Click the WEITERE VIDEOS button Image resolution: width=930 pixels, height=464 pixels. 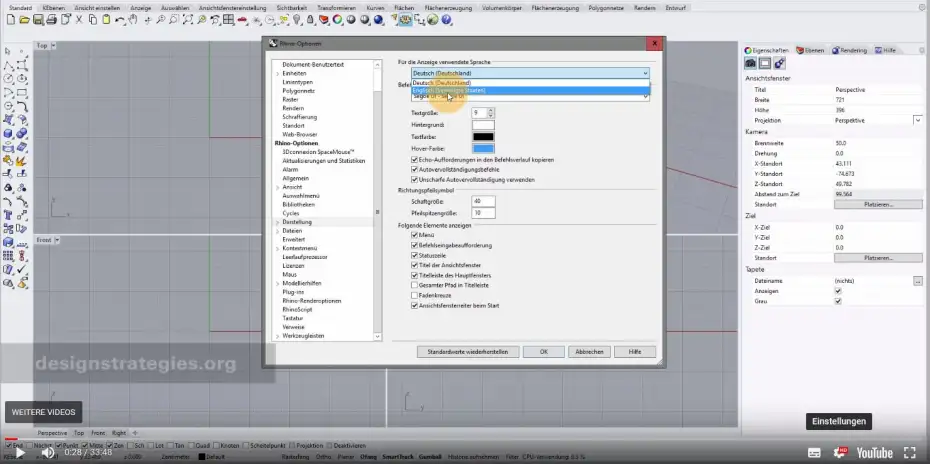pos(43,412)
